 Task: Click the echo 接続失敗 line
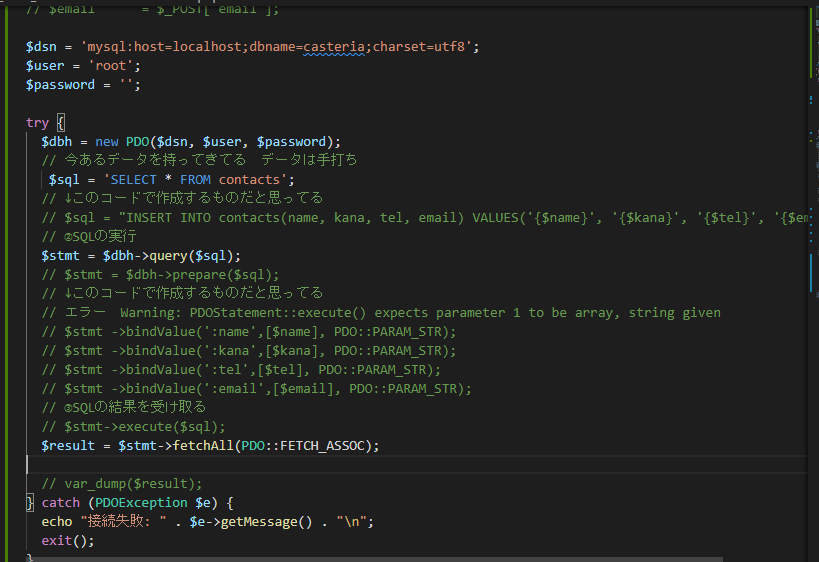coord(207,522)
